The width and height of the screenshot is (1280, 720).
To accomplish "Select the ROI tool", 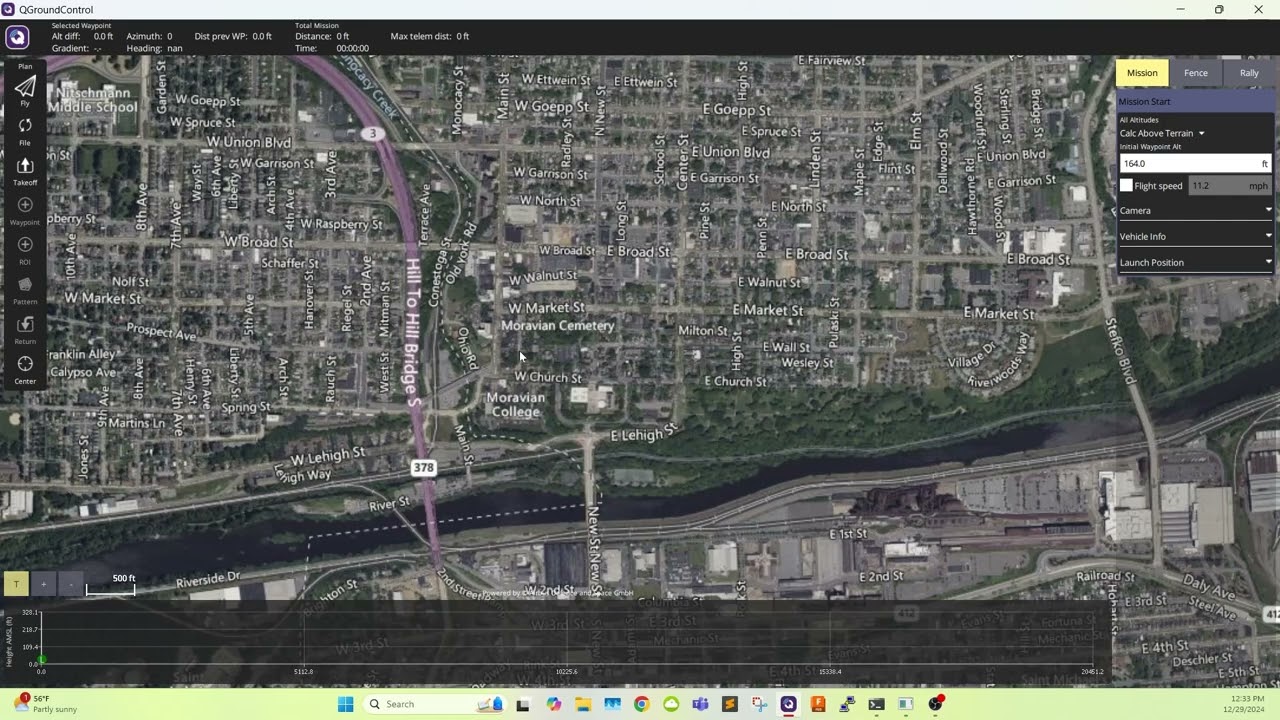I will (25, 250).
